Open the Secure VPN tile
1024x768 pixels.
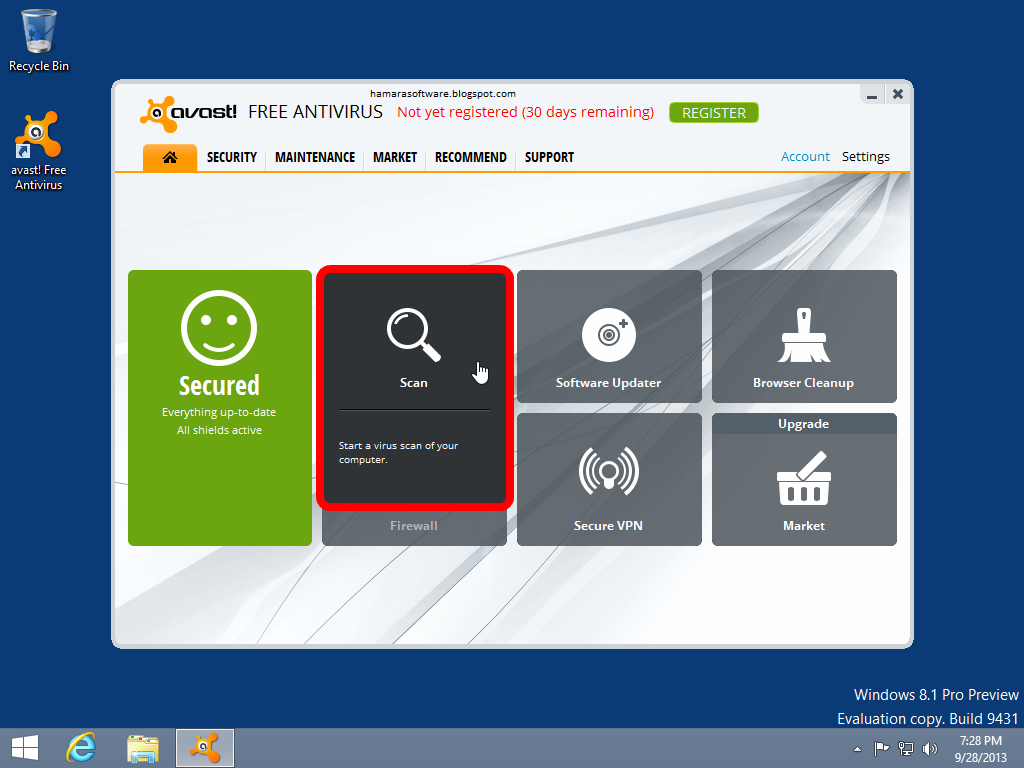609,479
